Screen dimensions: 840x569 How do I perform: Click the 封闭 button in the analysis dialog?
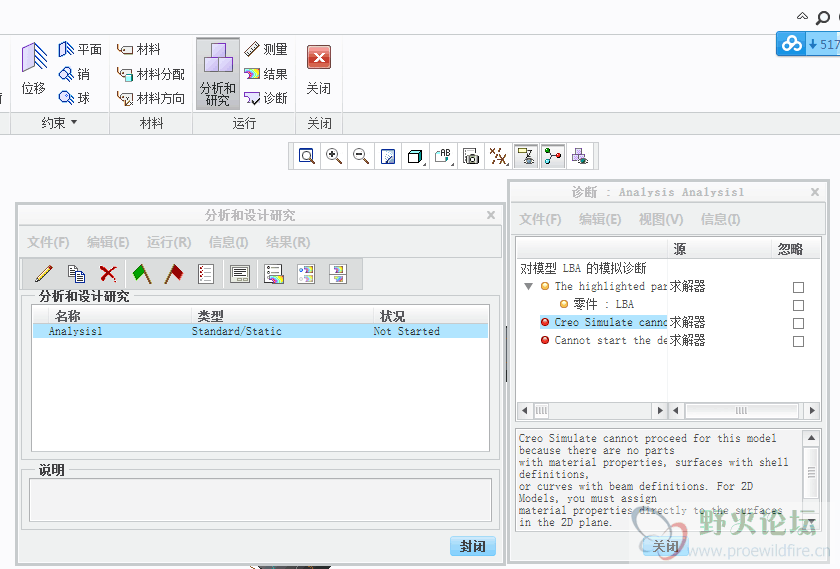472,546
